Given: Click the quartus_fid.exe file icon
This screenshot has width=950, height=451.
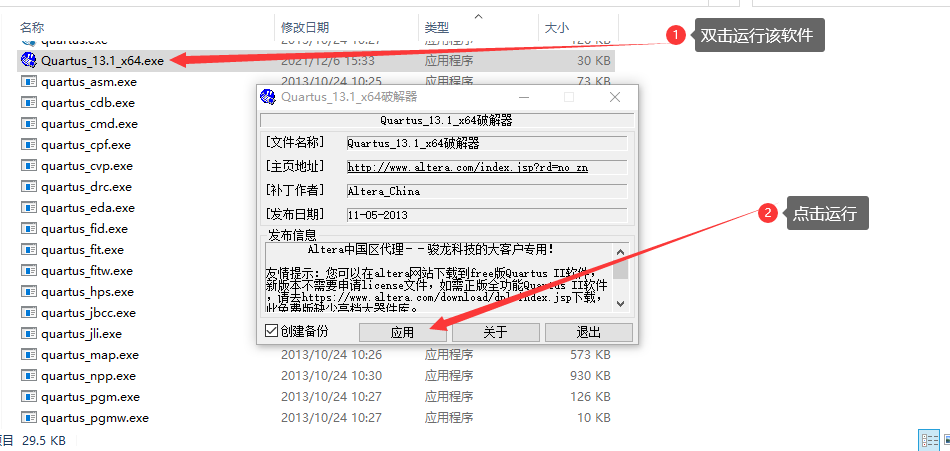Looking at the screenshot, I should (29, 229).
